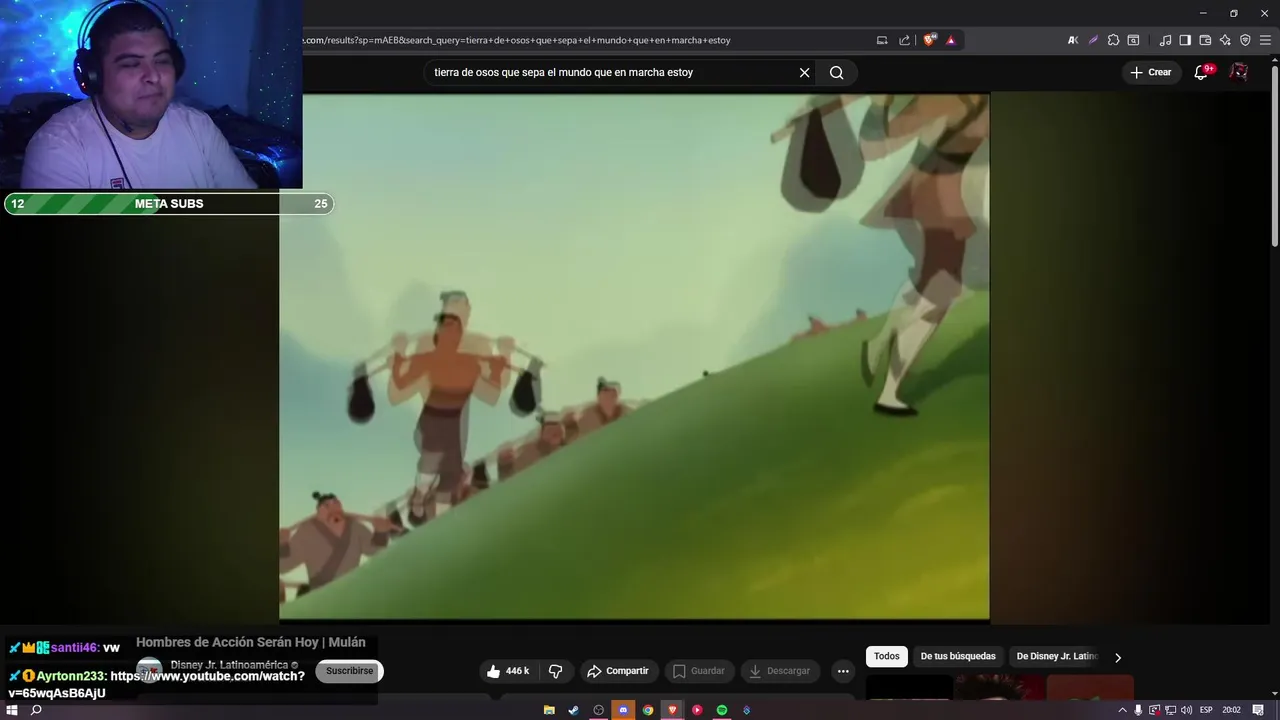The width and height of the screenshot is (1280, 720).
Task: Open more actions three-dot menu
Action: tap(843, 671)
